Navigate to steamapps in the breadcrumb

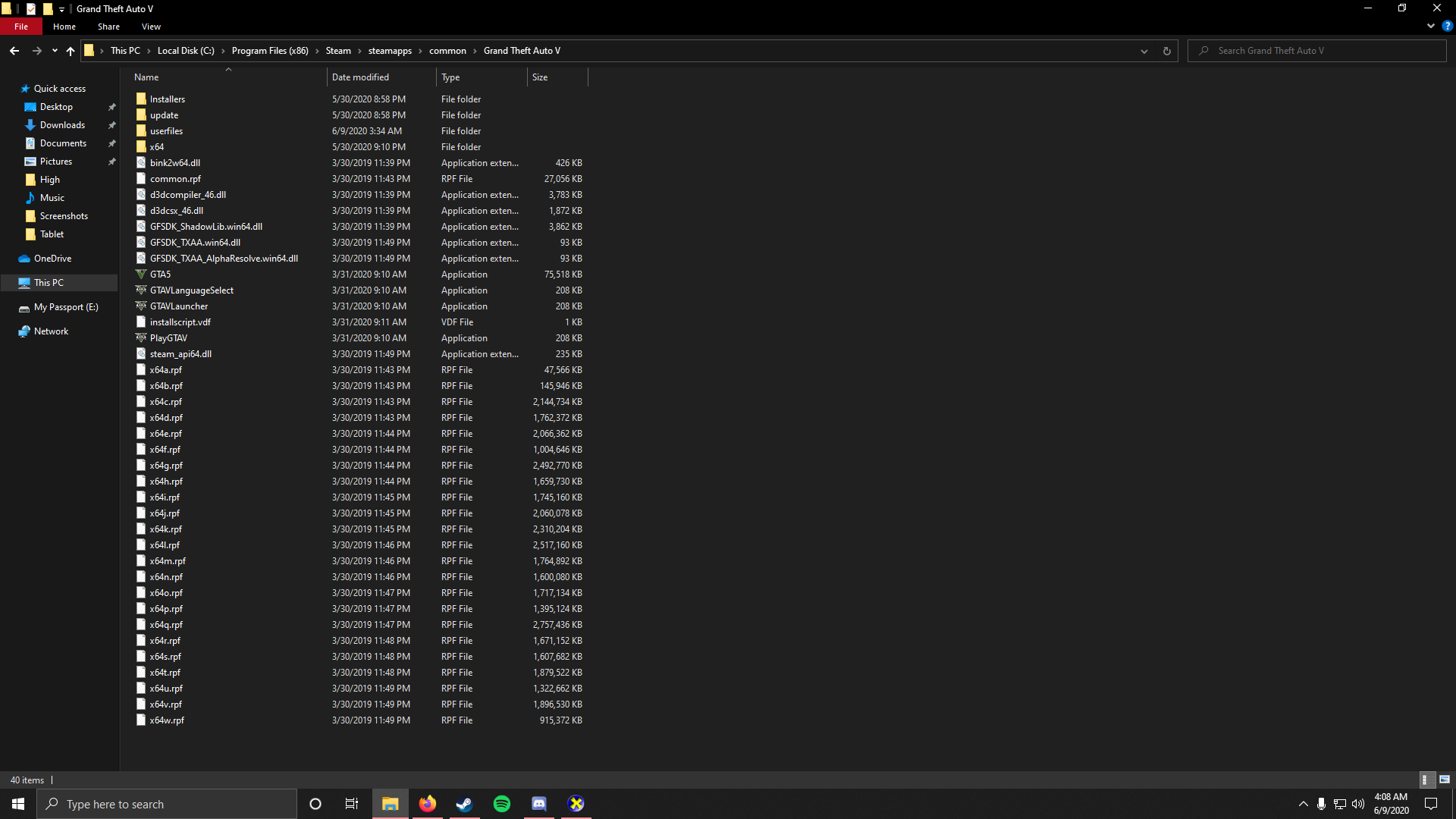pyautogui.click(x=390, y=51)
